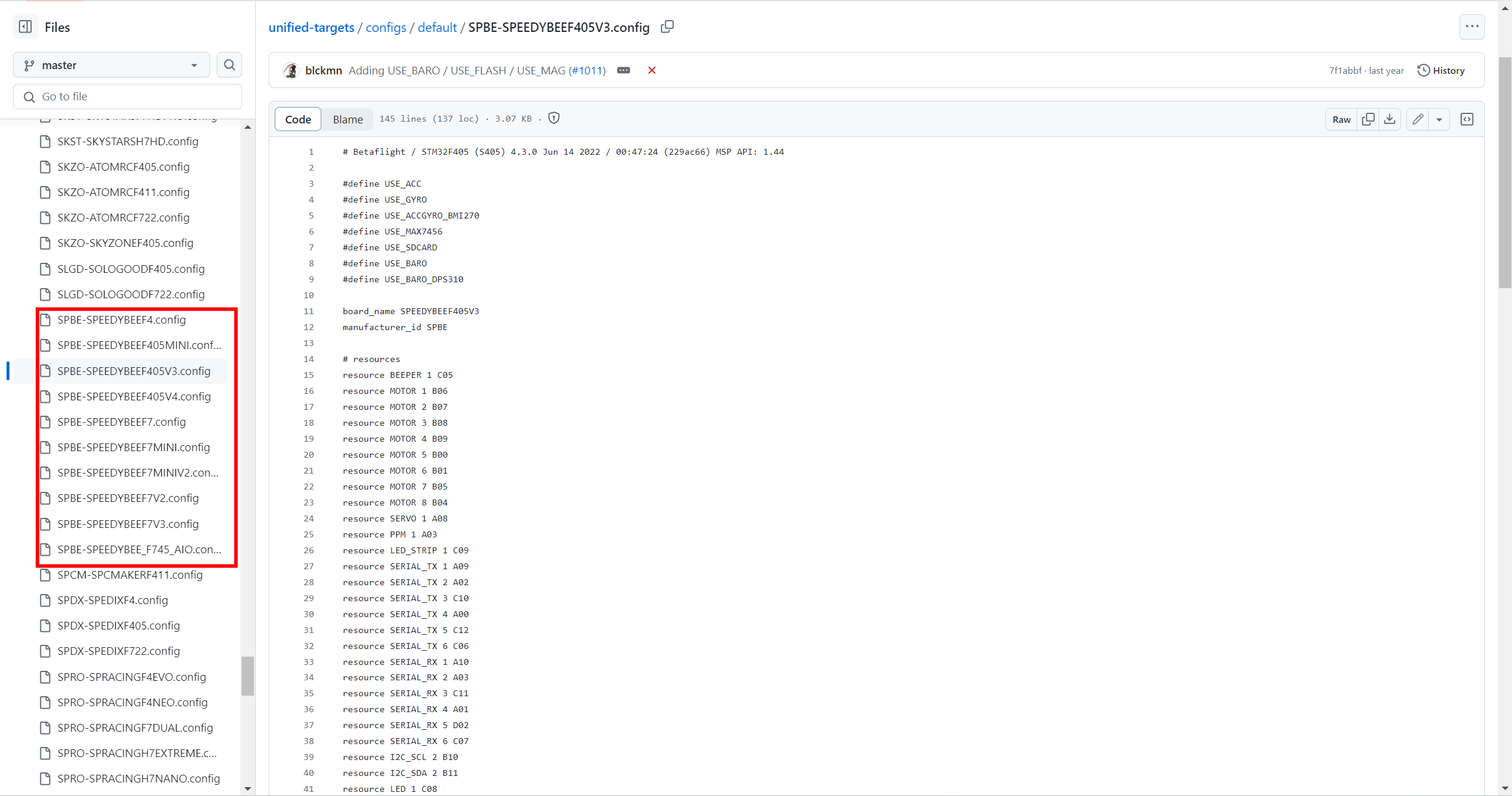This screenshot has width=1512, height=796.
Task: Open SPBE-SPEEDYBEEF7V2.config file
Action: click(128, 498)
